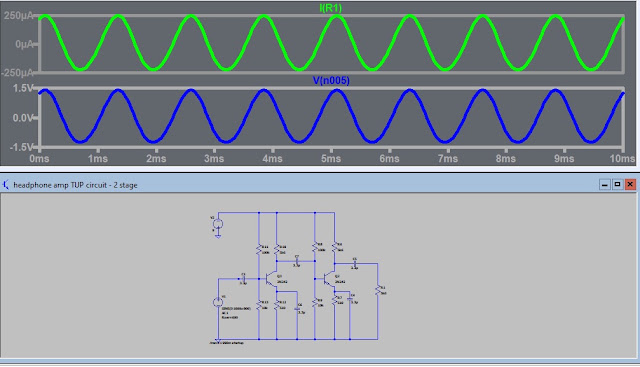Image resolution: width=640 pixels, height=367 pixels.
Task: Click the first-stage transistor Q1 symbol
Action: pyautogui.click(x=271, y=279)
